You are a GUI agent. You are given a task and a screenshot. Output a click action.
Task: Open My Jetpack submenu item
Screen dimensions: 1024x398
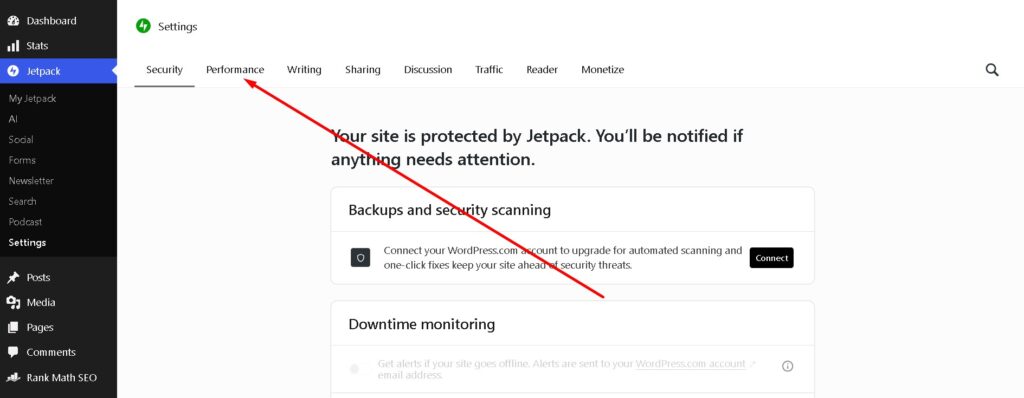click(x=33, y=99)
